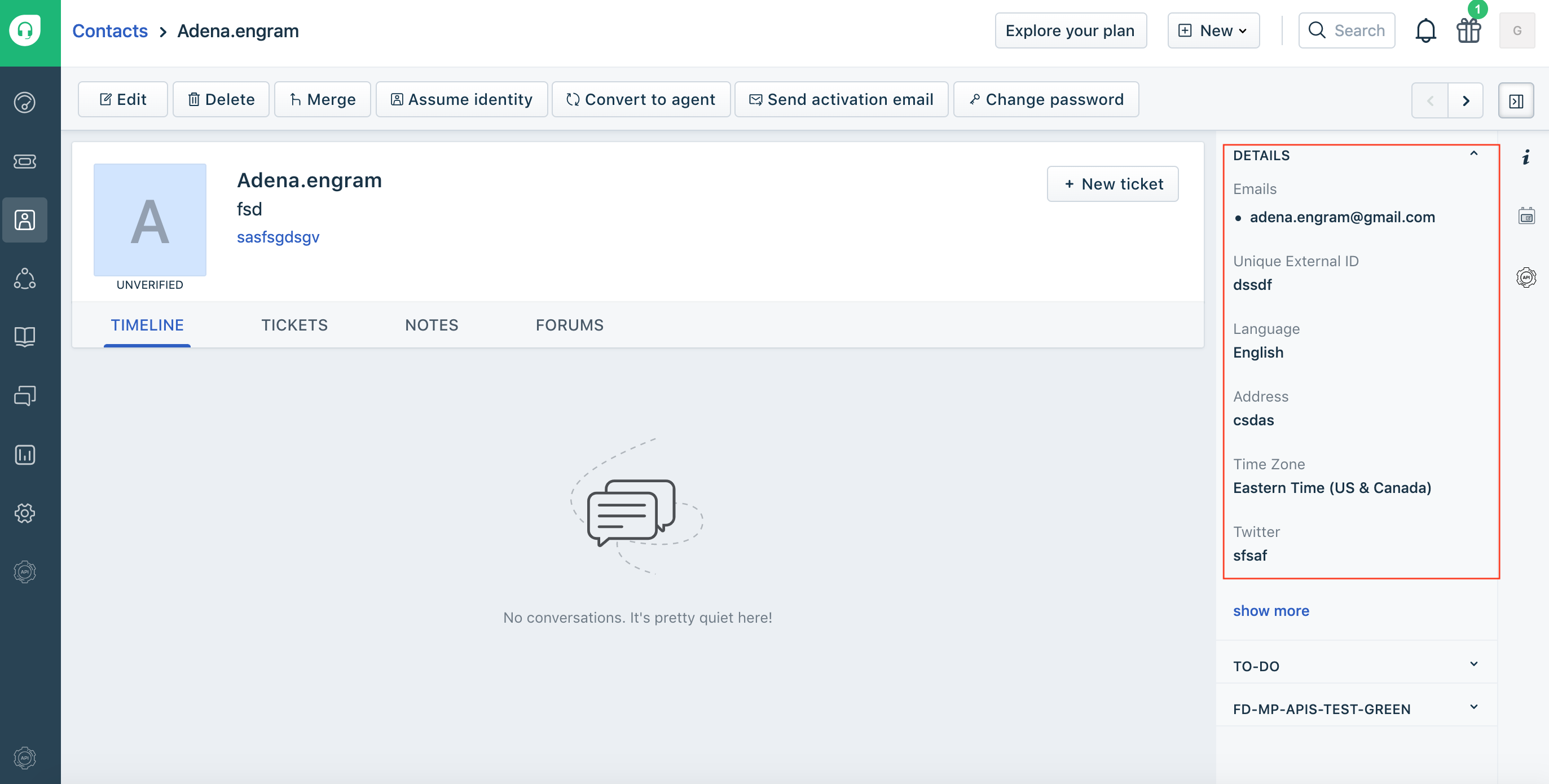The width and height of the screenshot is (1549, 784).
Task: Switch to the FORUMS tab
Action: pos(569,325)
